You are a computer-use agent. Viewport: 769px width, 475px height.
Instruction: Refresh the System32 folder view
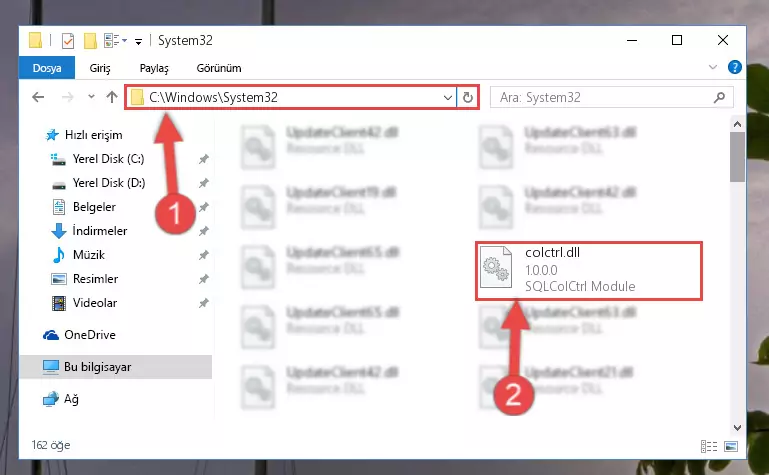coord(467,97)
